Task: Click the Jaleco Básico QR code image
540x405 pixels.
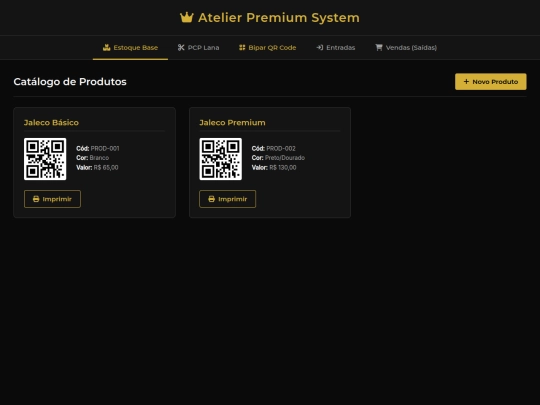Action: point(45,159)
